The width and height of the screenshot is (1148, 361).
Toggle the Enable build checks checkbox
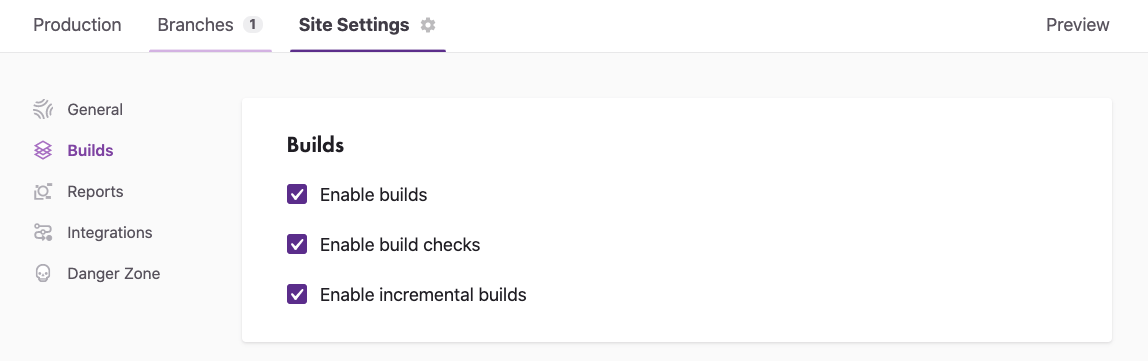(x=297, y=245)
